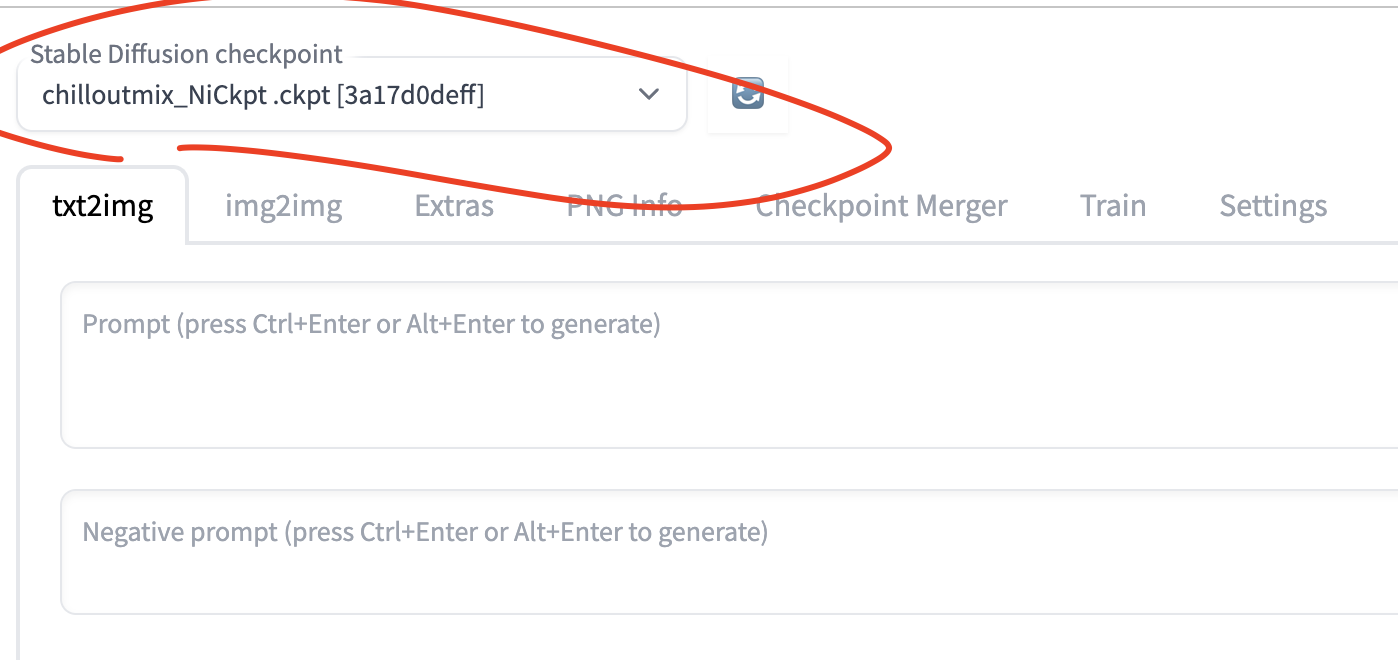Click the checkpoint dropdown chevron arrow
Viewport: 1398px width, 660px height.
click(648, 95)
